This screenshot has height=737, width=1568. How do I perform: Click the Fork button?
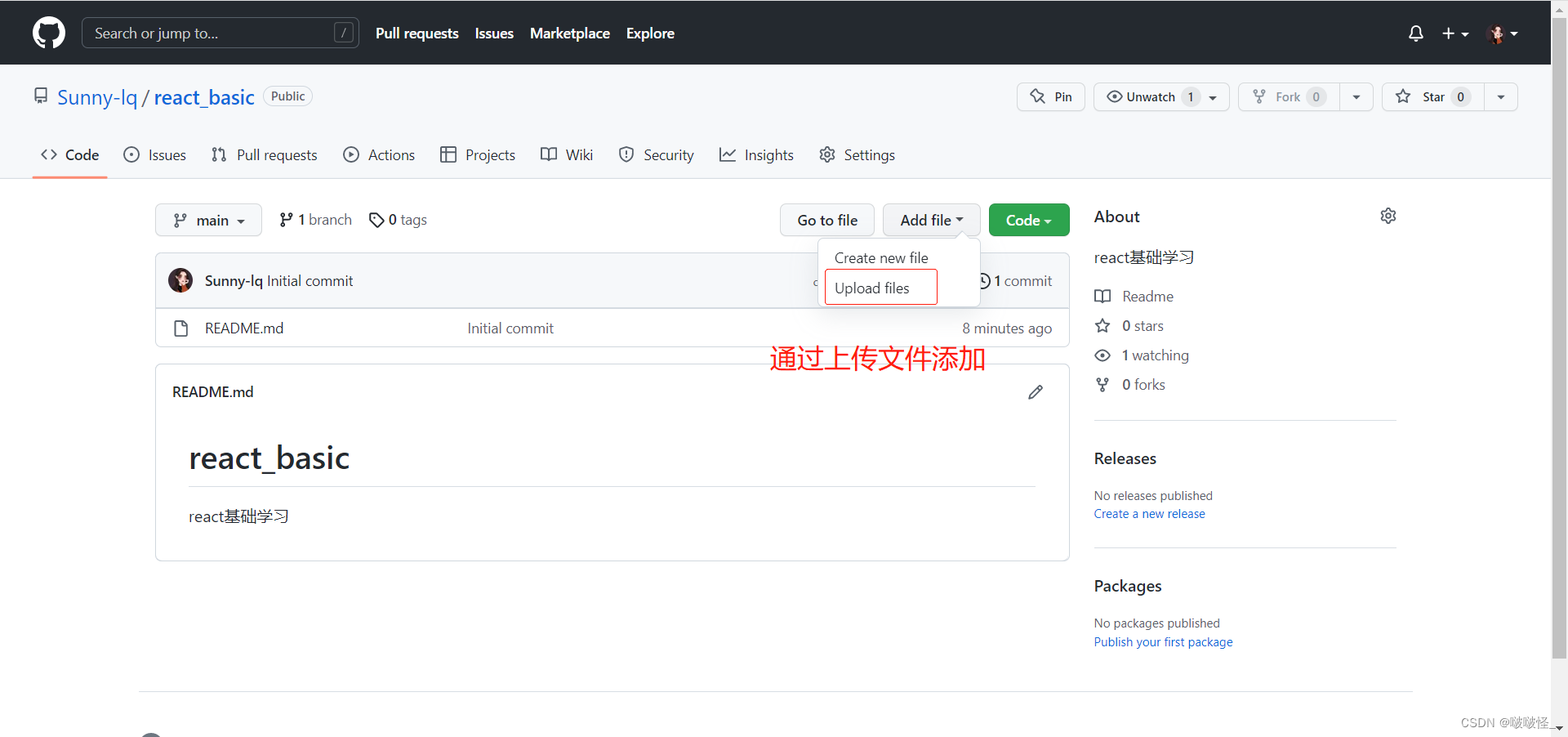tap(1289, 96)
